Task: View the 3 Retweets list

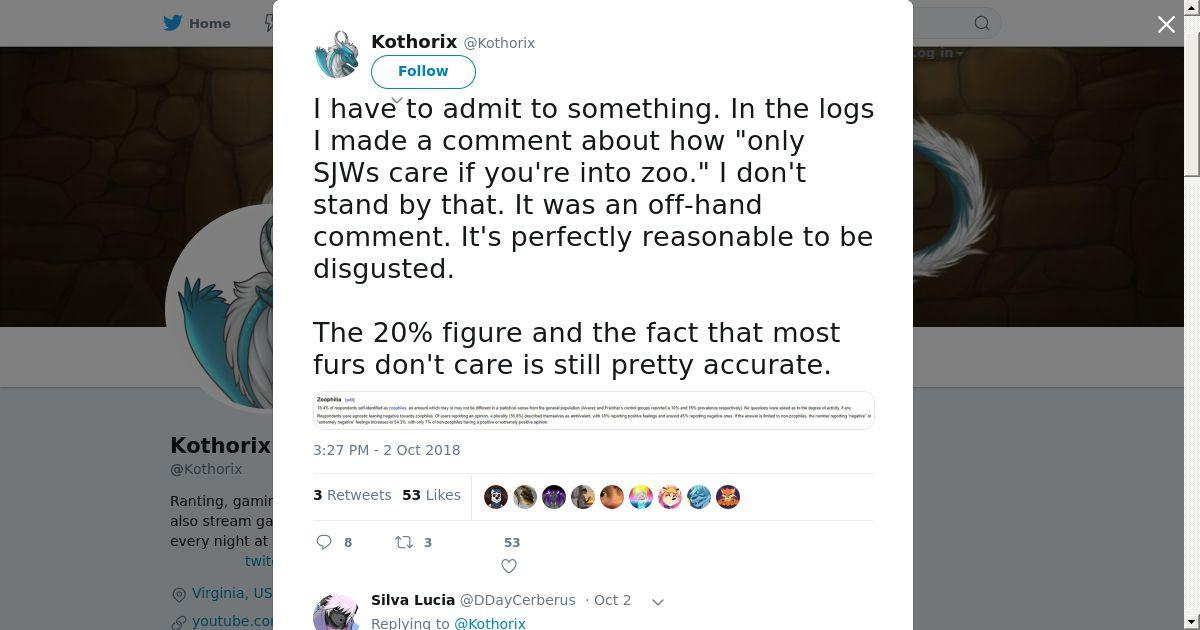Action: click(352, 495)
